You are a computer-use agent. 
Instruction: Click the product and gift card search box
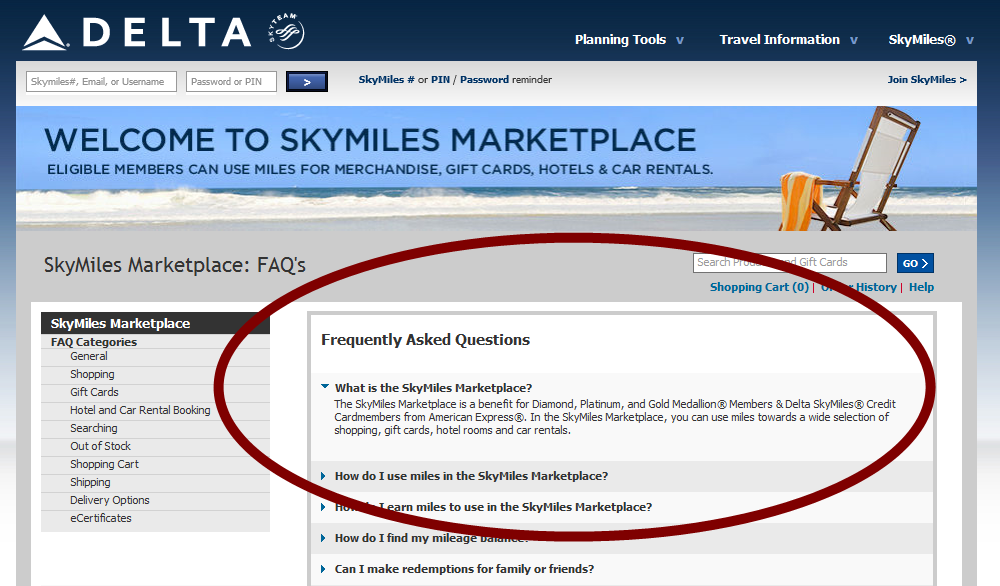[789, 263]
